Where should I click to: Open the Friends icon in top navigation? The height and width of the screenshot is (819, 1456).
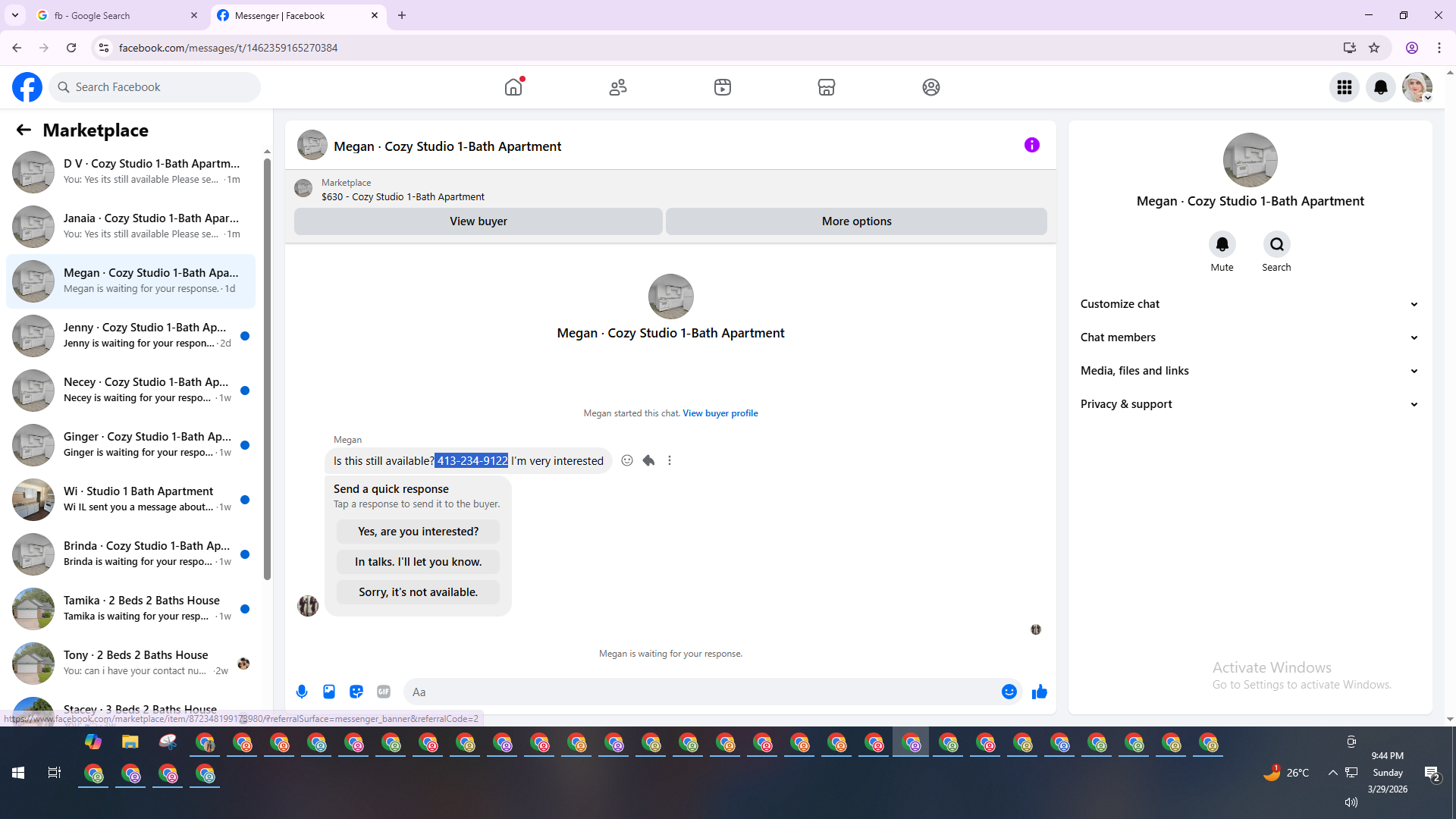618,87
